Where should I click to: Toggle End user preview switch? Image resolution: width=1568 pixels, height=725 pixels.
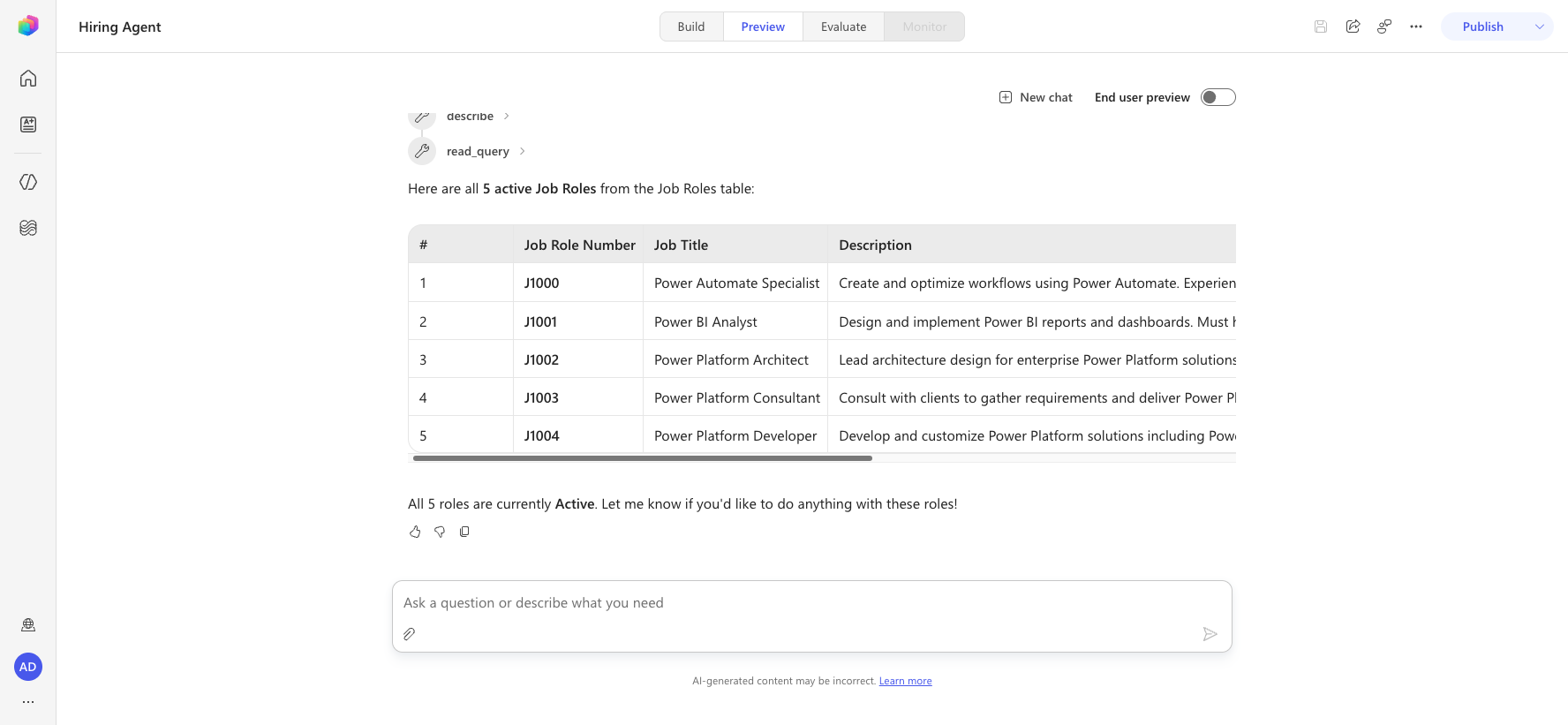click(x=1218, y=97)
